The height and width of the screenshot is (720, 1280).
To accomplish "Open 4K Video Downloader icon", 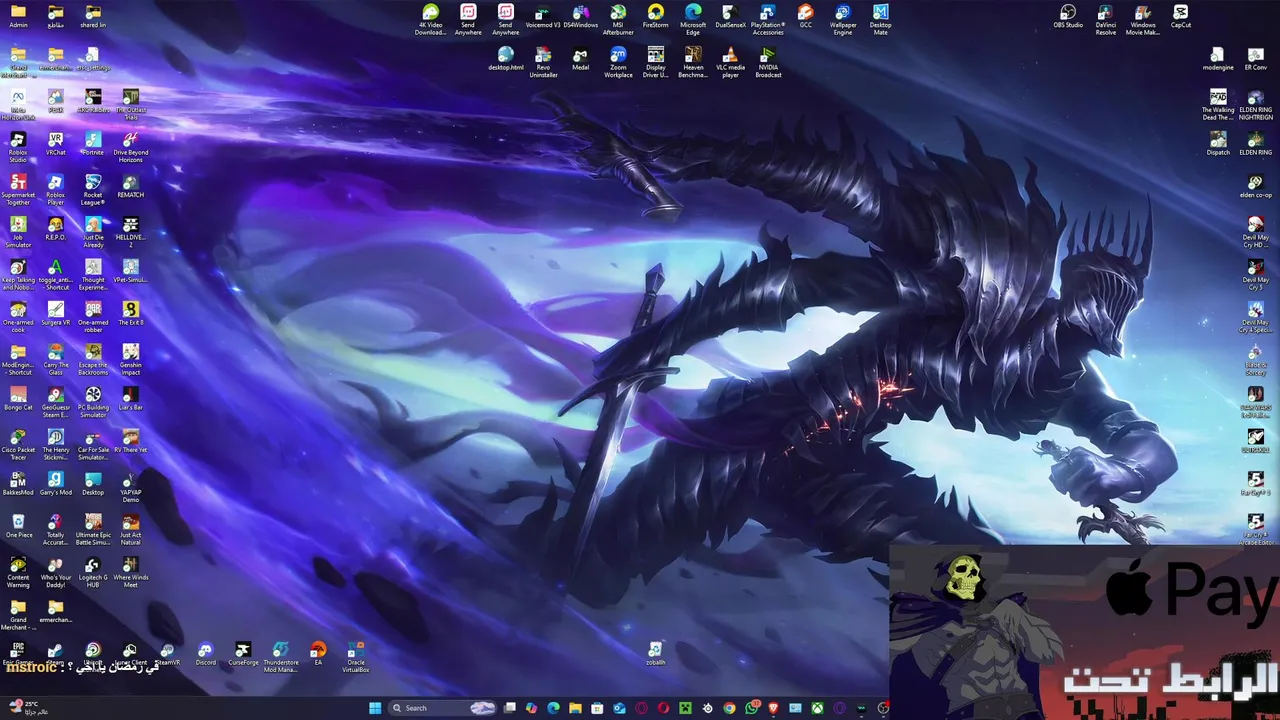I will click(x=430, y=20).
